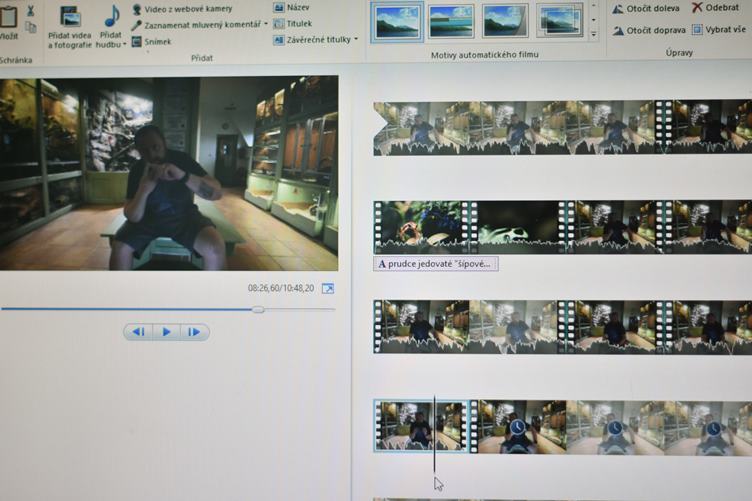The width and height of the screenshot is (752, 501).
Task: Click Vybrat vše select all
Action: (719, 30)
